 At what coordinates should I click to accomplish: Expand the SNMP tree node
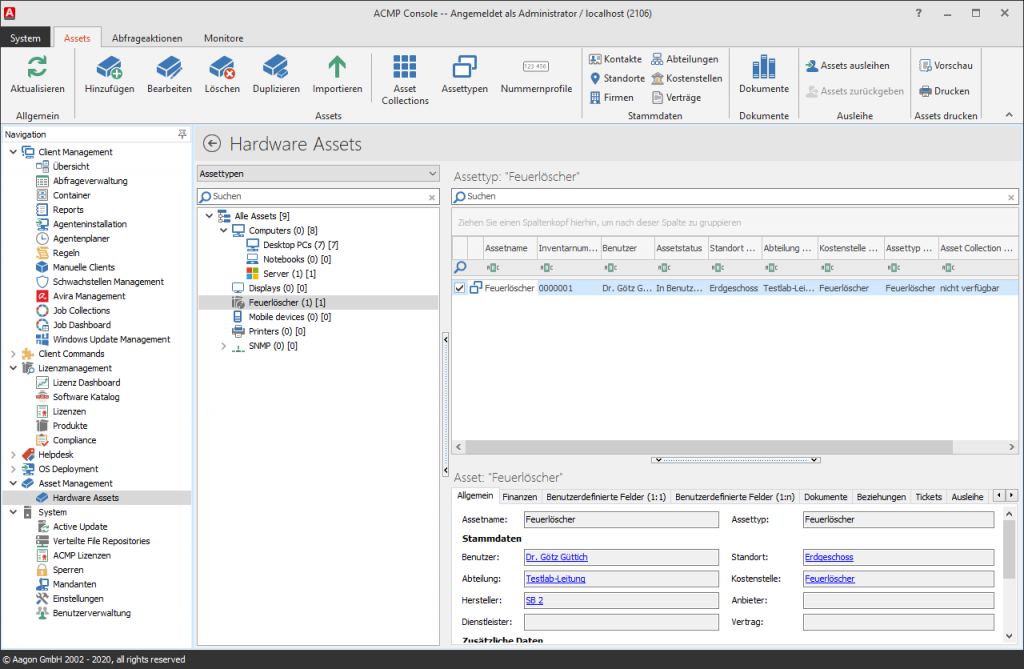224,346
